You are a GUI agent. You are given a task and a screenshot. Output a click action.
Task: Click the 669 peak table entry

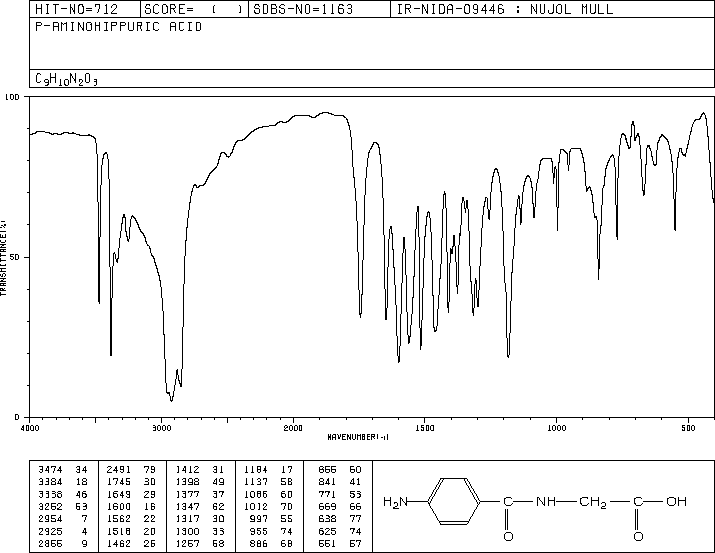pos(340,506)
